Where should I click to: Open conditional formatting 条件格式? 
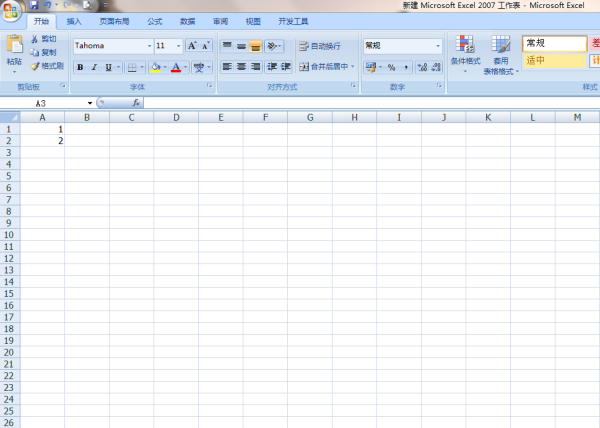coord(465,54)
